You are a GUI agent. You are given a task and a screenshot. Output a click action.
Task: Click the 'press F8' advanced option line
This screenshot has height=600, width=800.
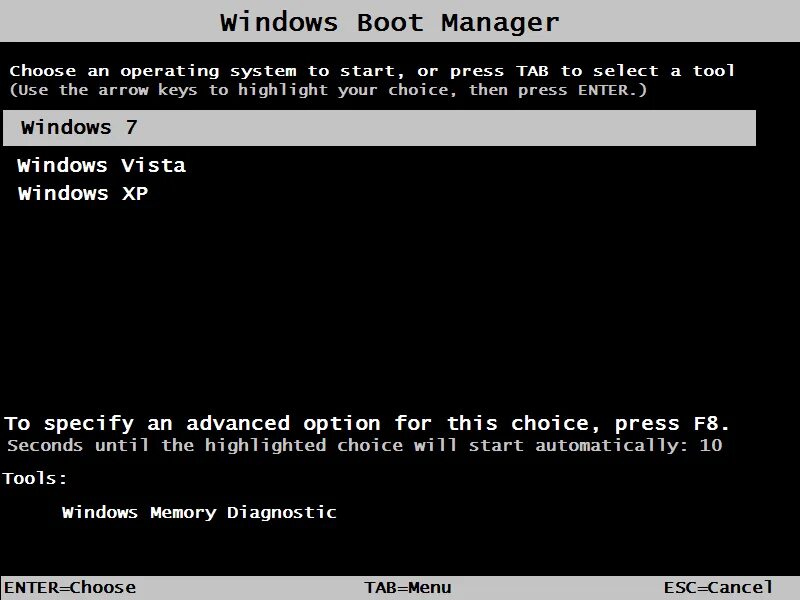[367, 423]
